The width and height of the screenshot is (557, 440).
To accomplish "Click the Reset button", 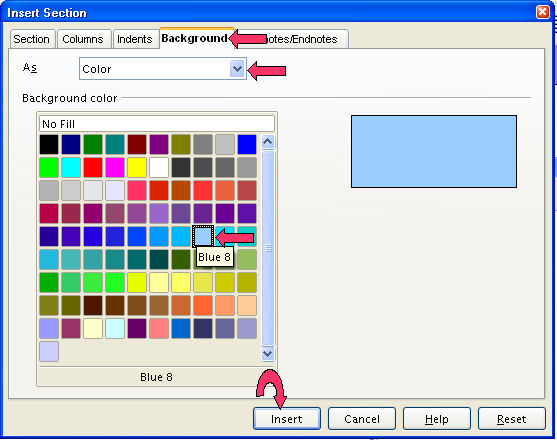I will (x=512, y=419).
